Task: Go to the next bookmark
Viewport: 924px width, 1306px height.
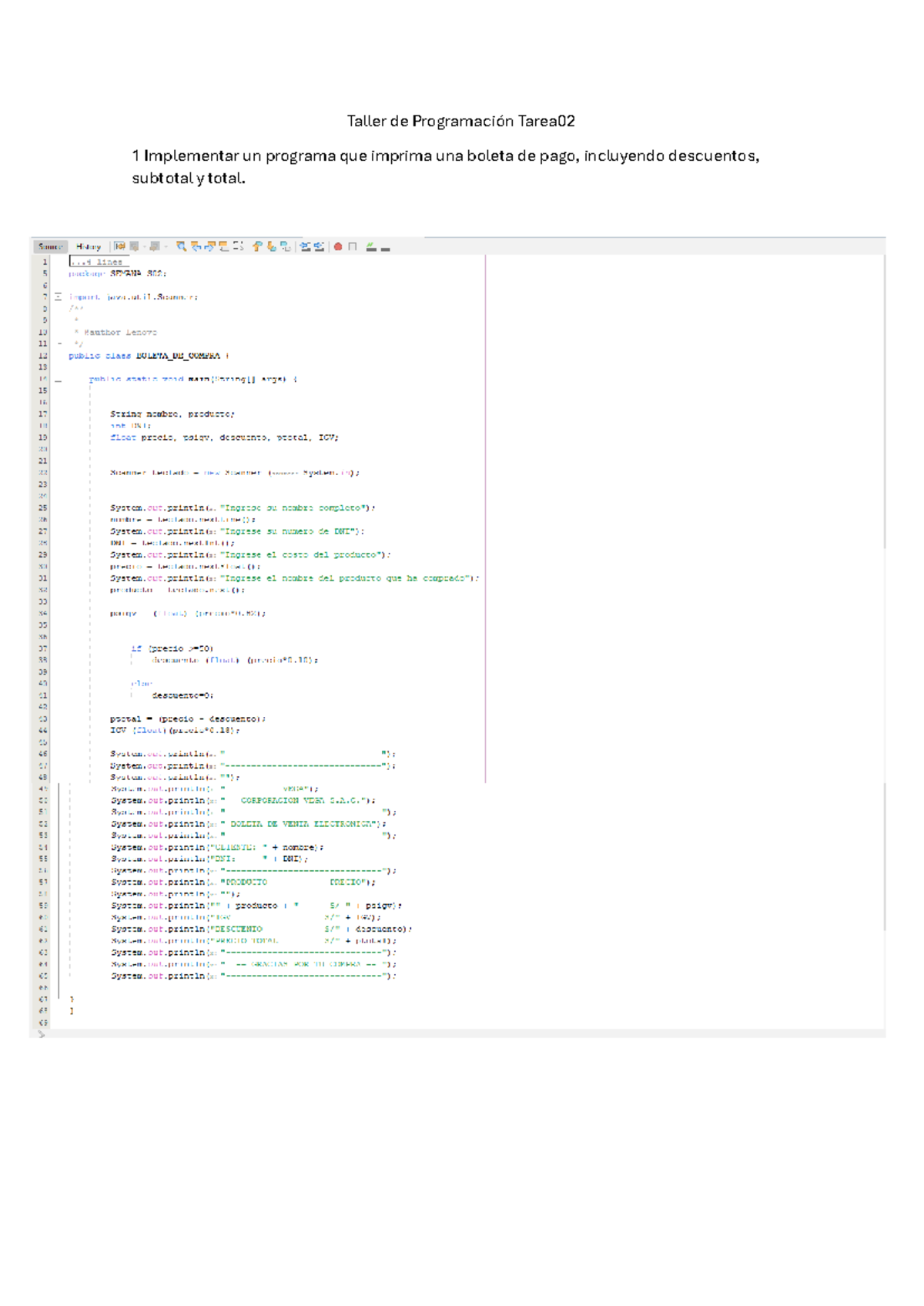Action: (271, 246)
